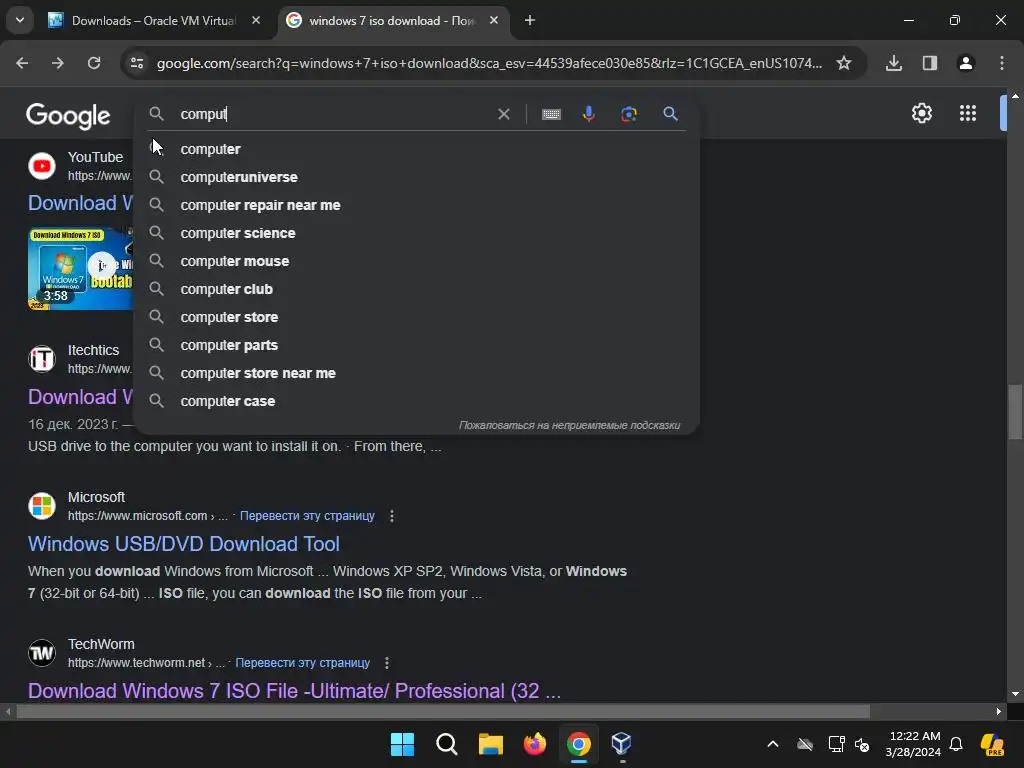1024x768 pixels.
Task: Click the vertical page scrollbar thumb
Action: (1015, 413)
